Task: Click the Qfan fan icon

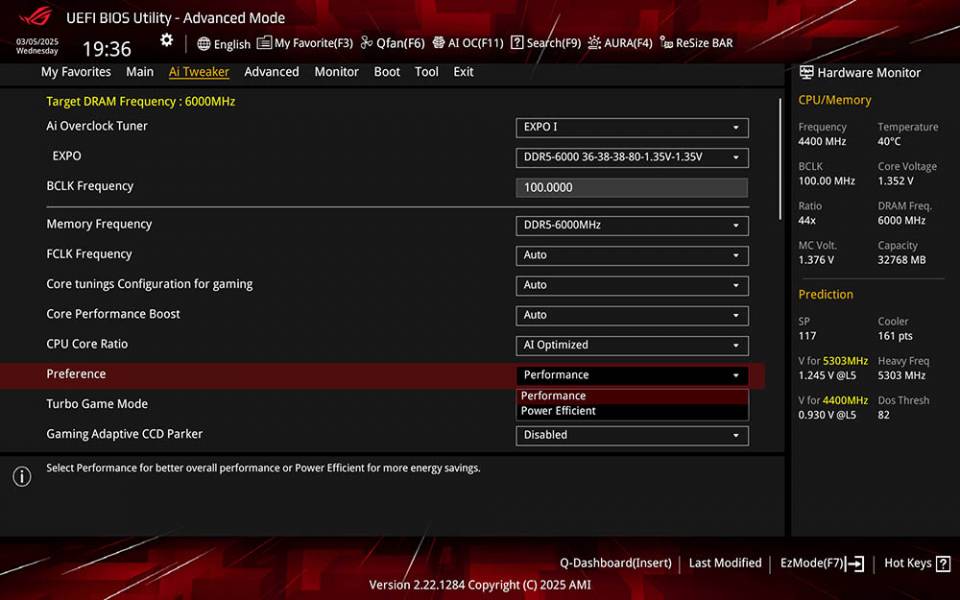Action: pos(367,42)
